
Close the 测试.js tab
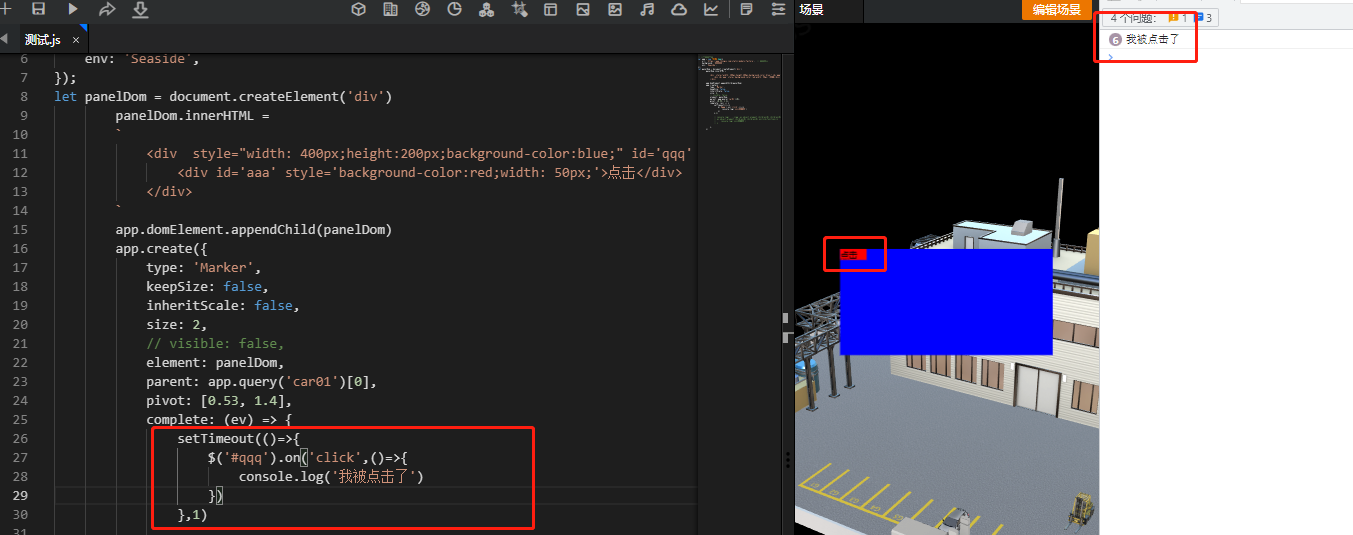[x=76, y=40]
